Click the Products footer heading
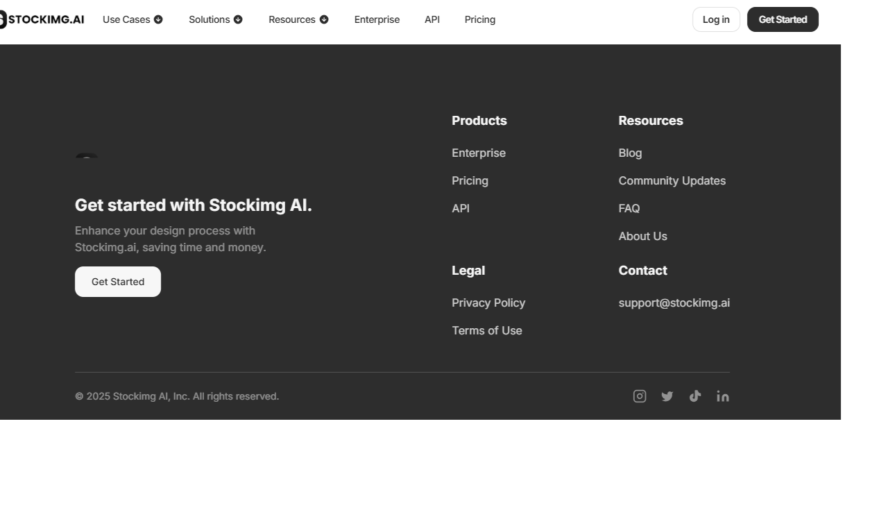Viewport: 877px width, 528px height. (x=479, y=121)
